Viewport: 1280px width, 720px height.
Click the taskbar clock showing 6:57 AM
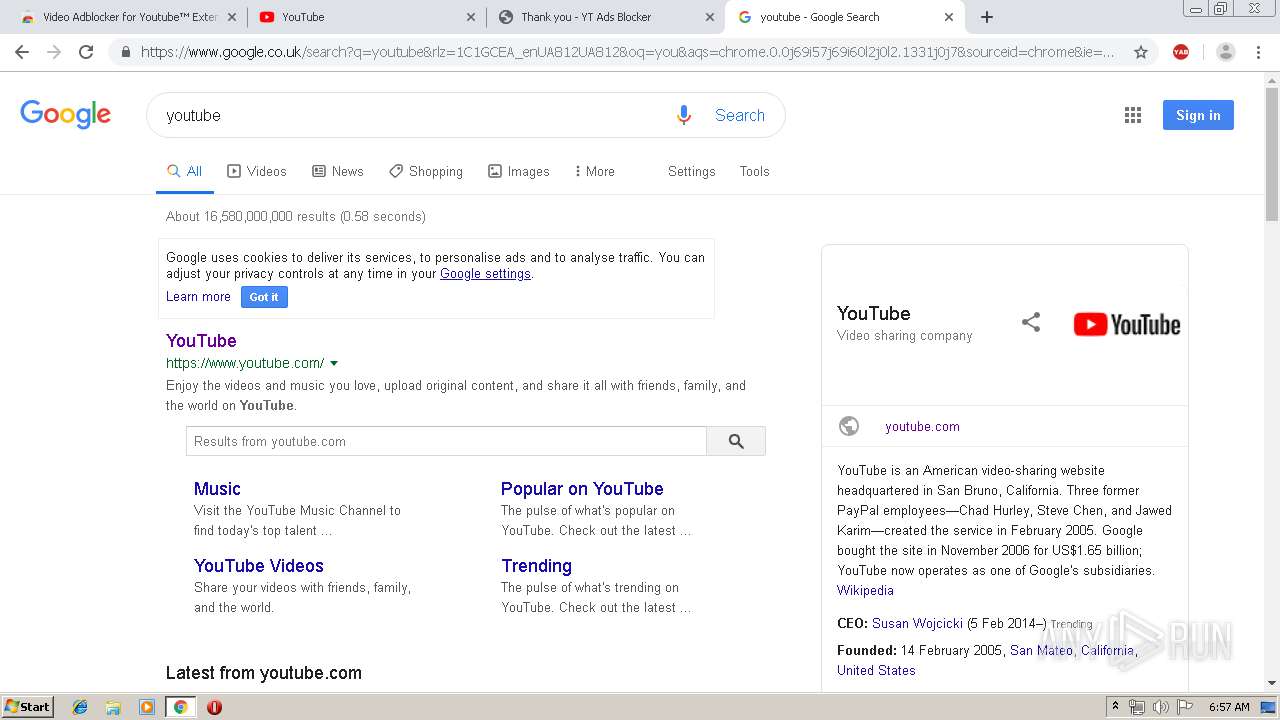click(x=1229, y=707)
